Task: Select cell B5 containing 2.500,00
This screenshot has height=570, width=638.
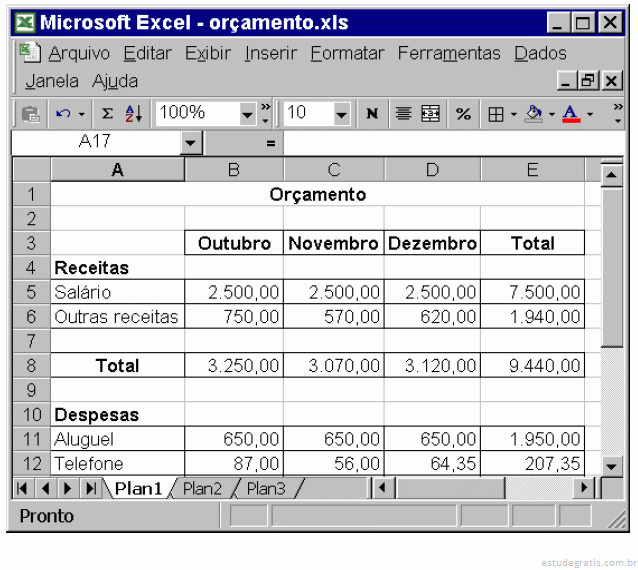Action: [x=234, y=292]
